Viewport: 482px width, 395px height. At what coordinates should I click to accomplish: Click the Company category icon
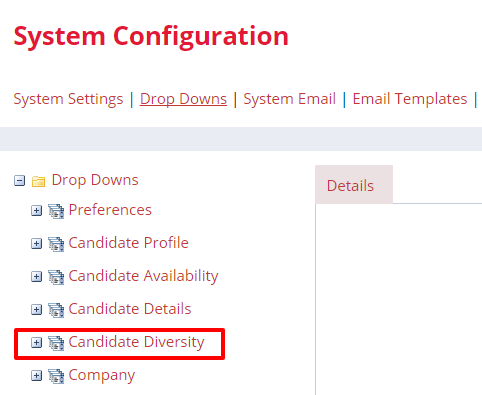point(56,376)
